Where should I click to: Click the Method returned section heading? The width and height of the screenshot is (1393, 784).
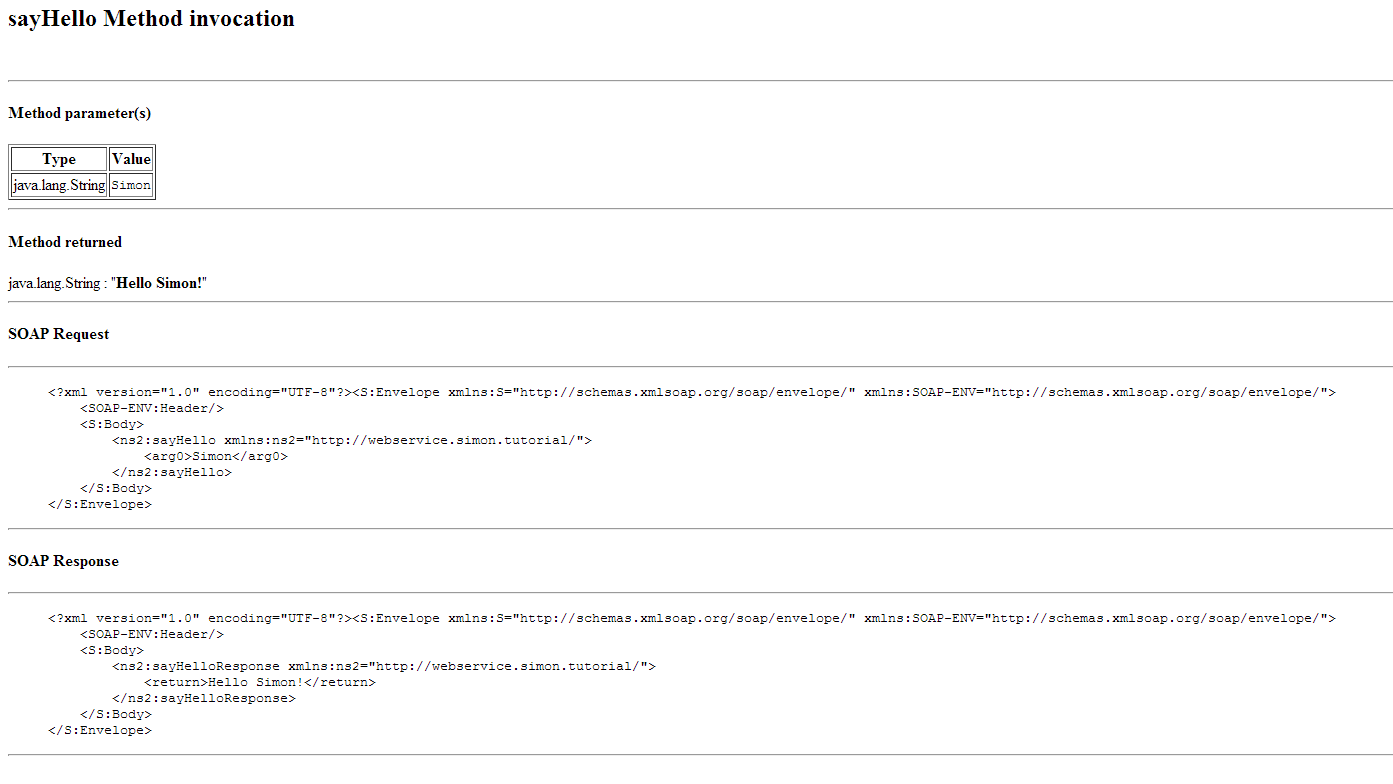pyautogui.click(x=65, y=242)
